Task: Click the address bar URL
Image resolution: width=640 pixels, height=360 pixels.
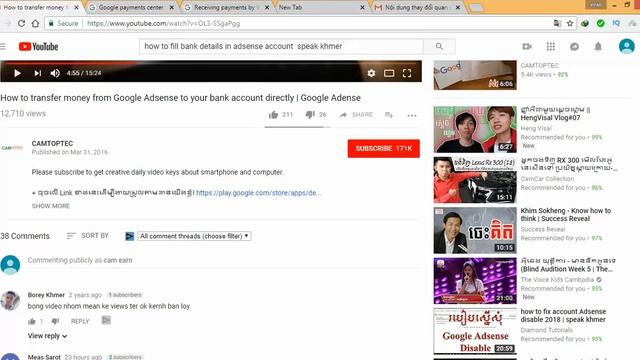Action: click(164, 24)
